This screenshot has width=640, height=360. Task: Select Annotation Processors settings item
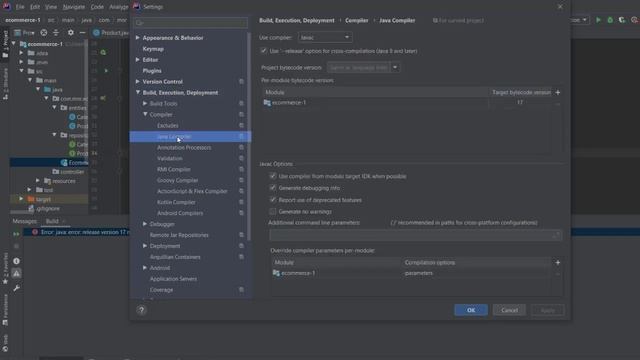(184, 147)
